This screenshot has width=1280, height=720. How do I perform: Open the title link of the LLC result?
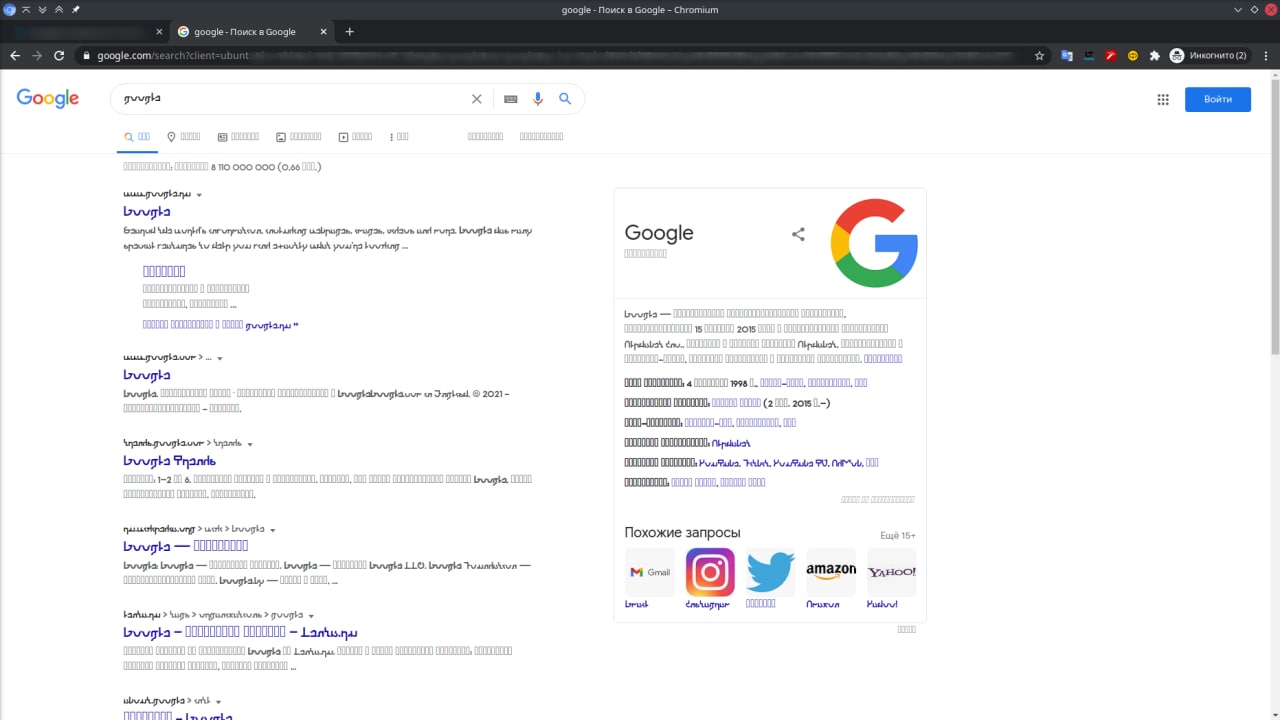click(186, 546)
